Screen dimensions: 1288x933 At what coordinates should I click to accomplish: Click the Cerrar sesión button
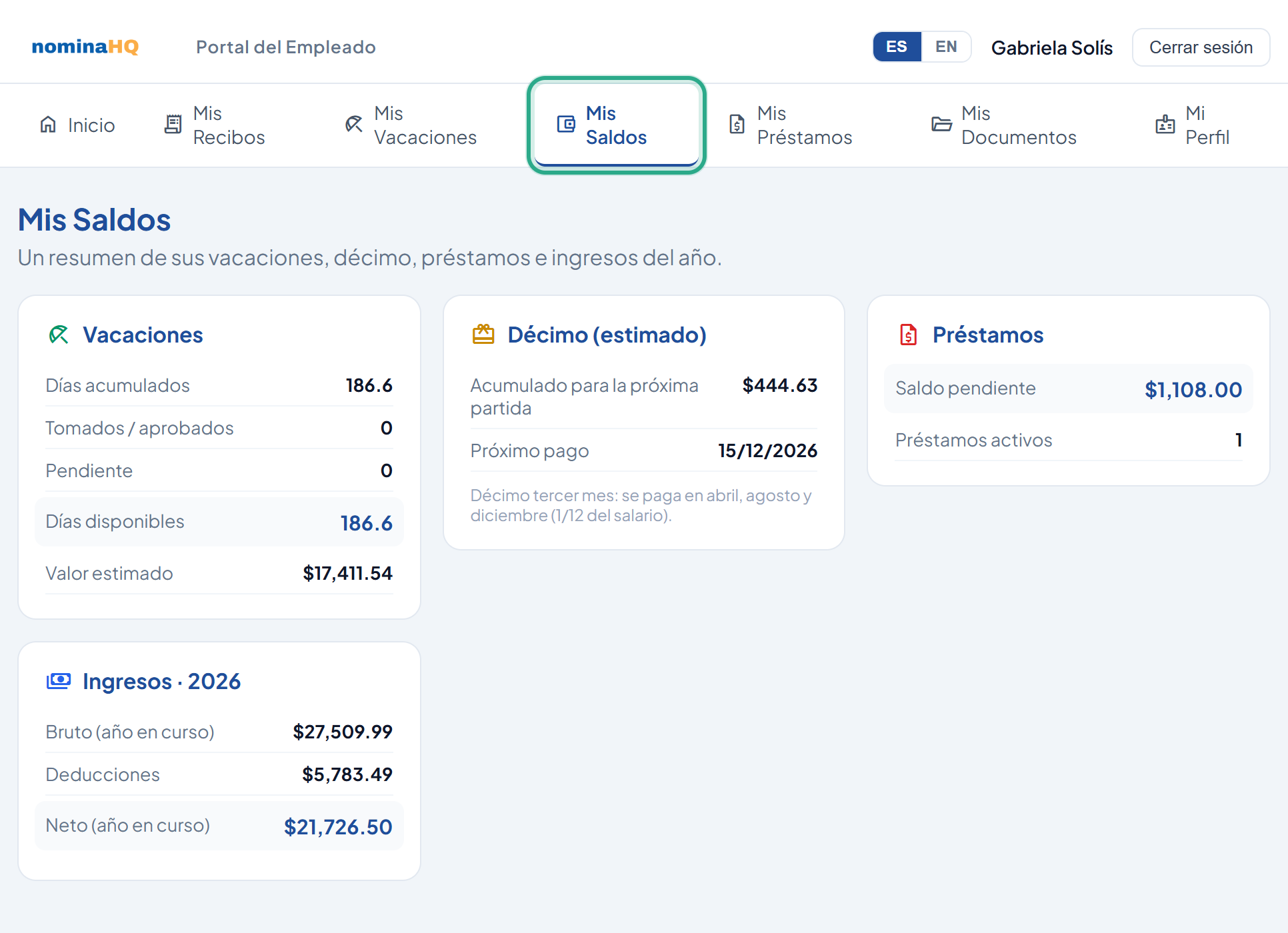1201,47
